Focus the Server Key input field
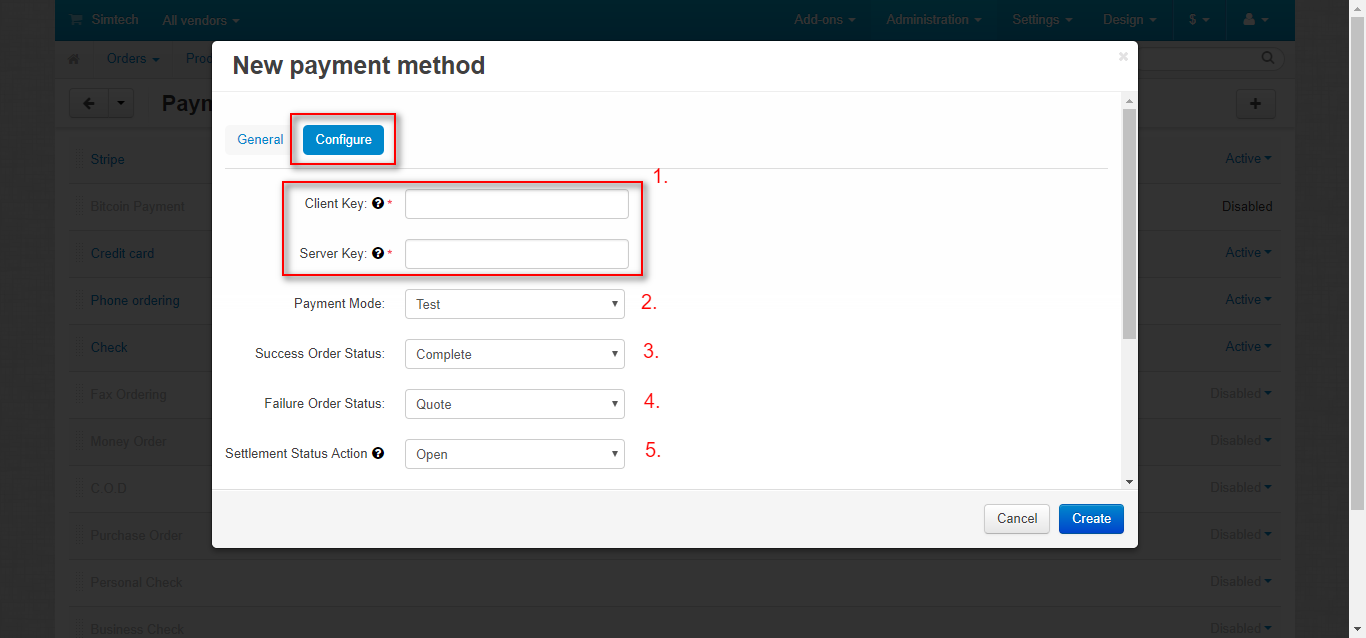The image size is (1366, 638). coord(517,254)
